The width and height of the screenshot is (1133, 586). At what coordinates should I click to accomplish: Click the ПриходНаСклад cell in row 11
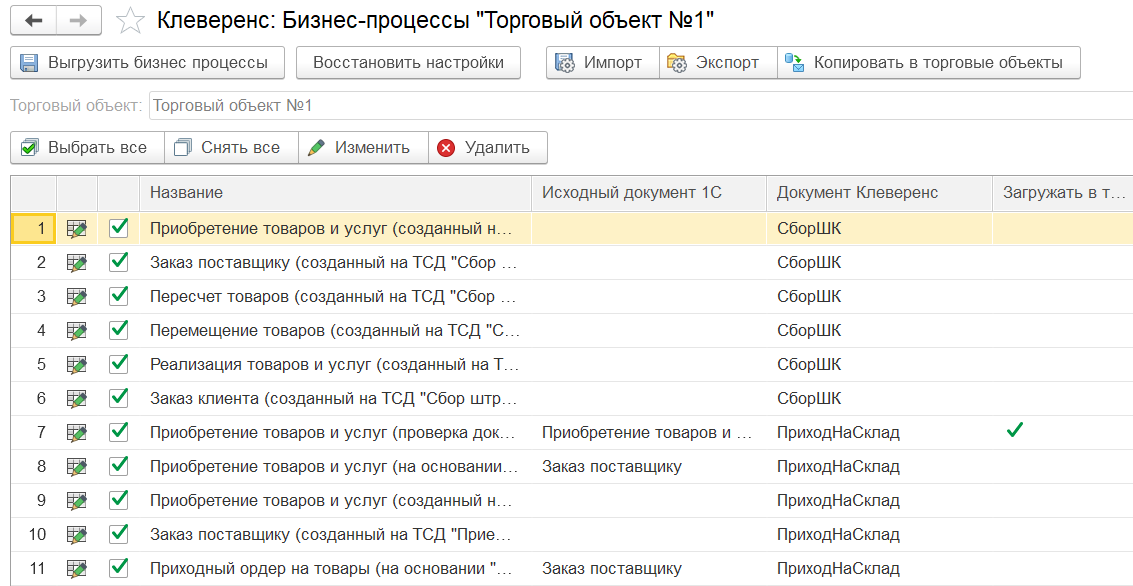coord(879,569)
